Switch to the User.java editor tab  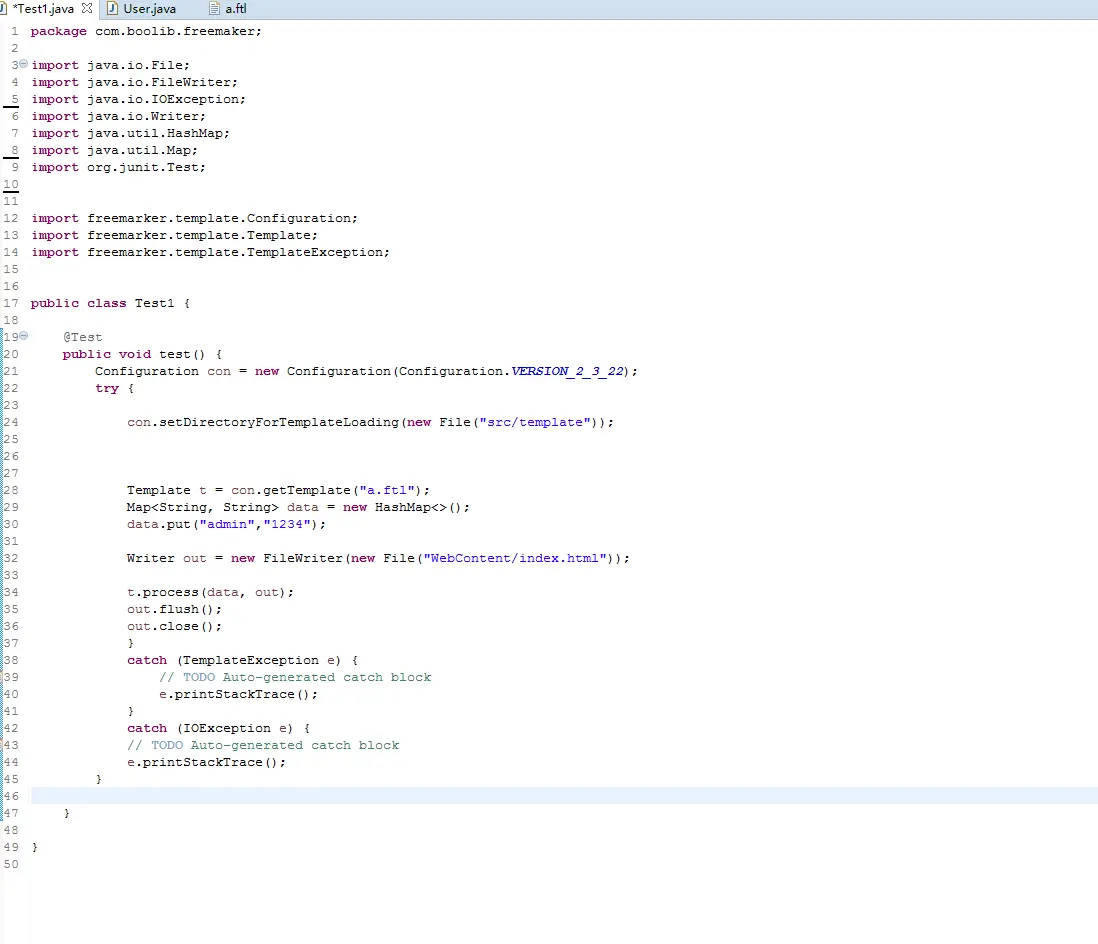click(149, 9)
